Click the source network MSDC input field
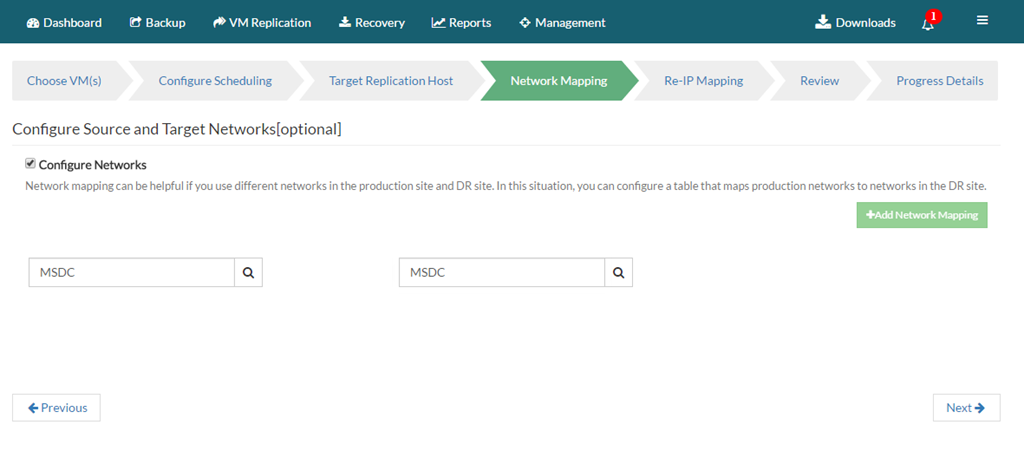 132,273
